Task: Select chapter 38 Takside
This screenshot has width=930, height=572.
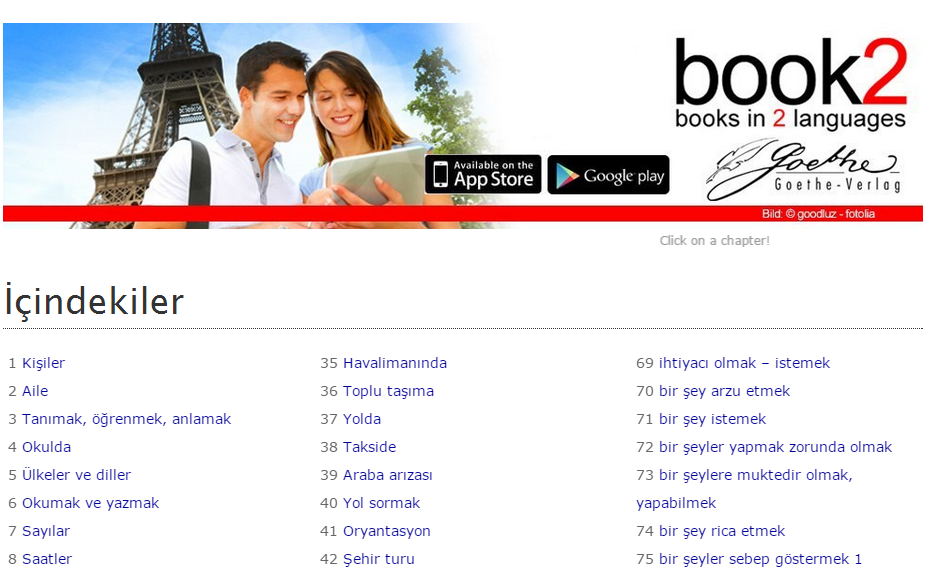Action: point(370,447)
